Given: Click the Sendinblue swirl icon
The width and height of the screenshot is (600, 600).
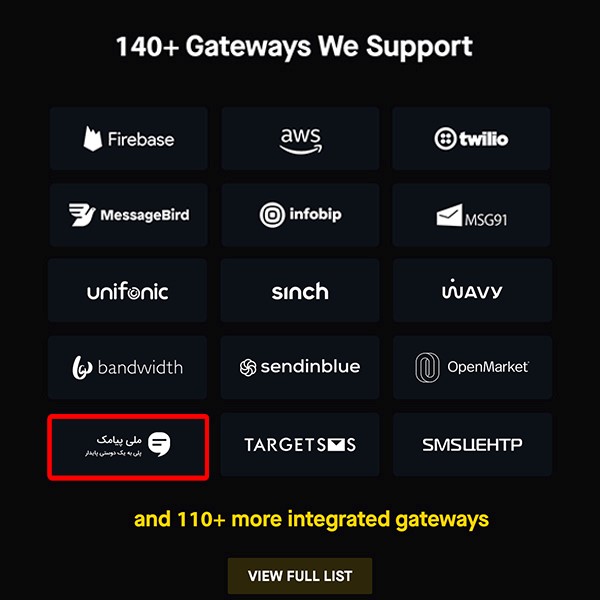Looking at the screenshot, I should tap(248, 368).
